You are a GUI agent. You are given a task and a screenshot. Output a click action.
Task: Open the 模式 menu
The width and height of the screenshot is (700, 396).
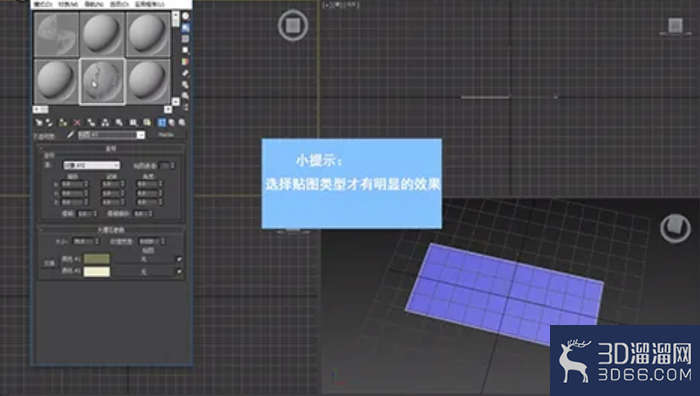[x=42, y=4]
